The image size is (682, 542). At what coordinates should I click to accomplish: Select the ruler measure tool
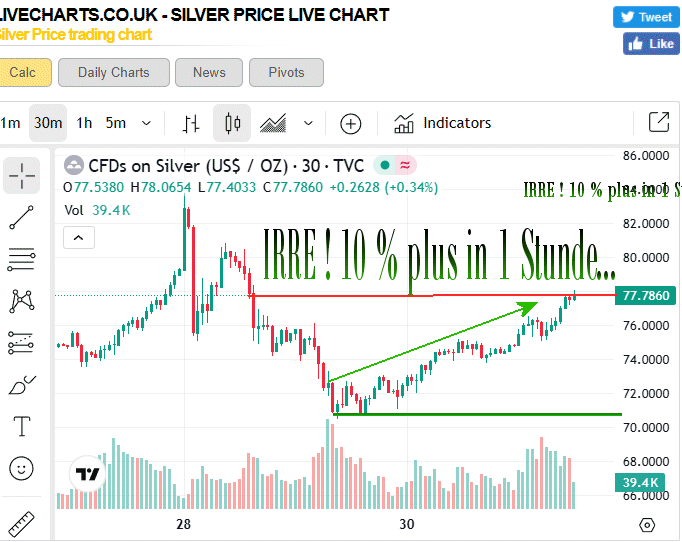21,521
